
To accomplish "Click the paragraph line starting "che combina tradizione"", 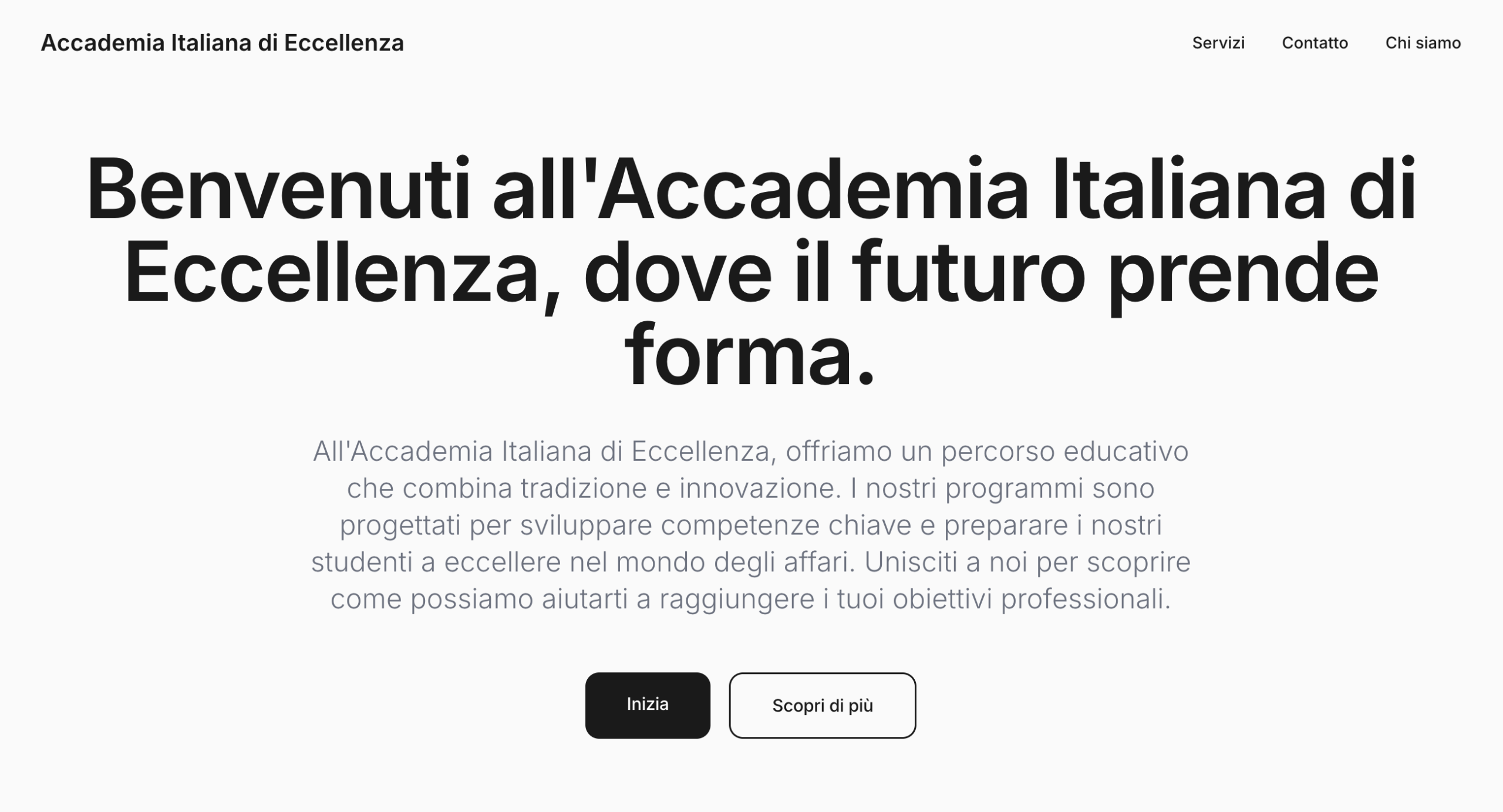I will tap(750, 488).
